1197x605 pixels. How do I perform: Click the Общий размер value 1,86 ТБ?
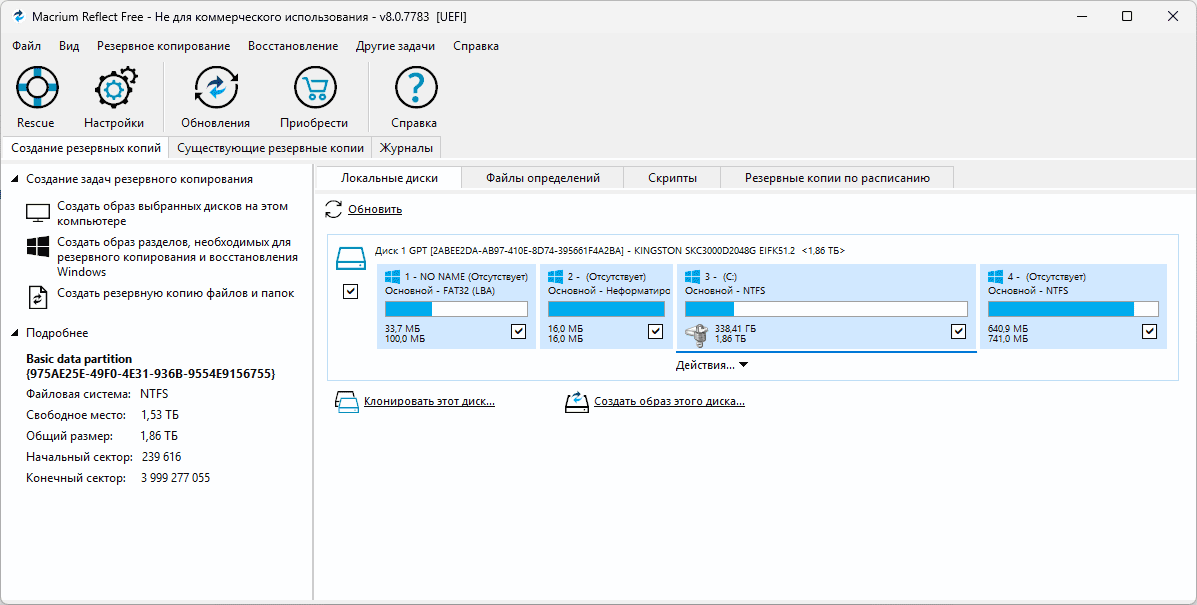tap(160, 436)
